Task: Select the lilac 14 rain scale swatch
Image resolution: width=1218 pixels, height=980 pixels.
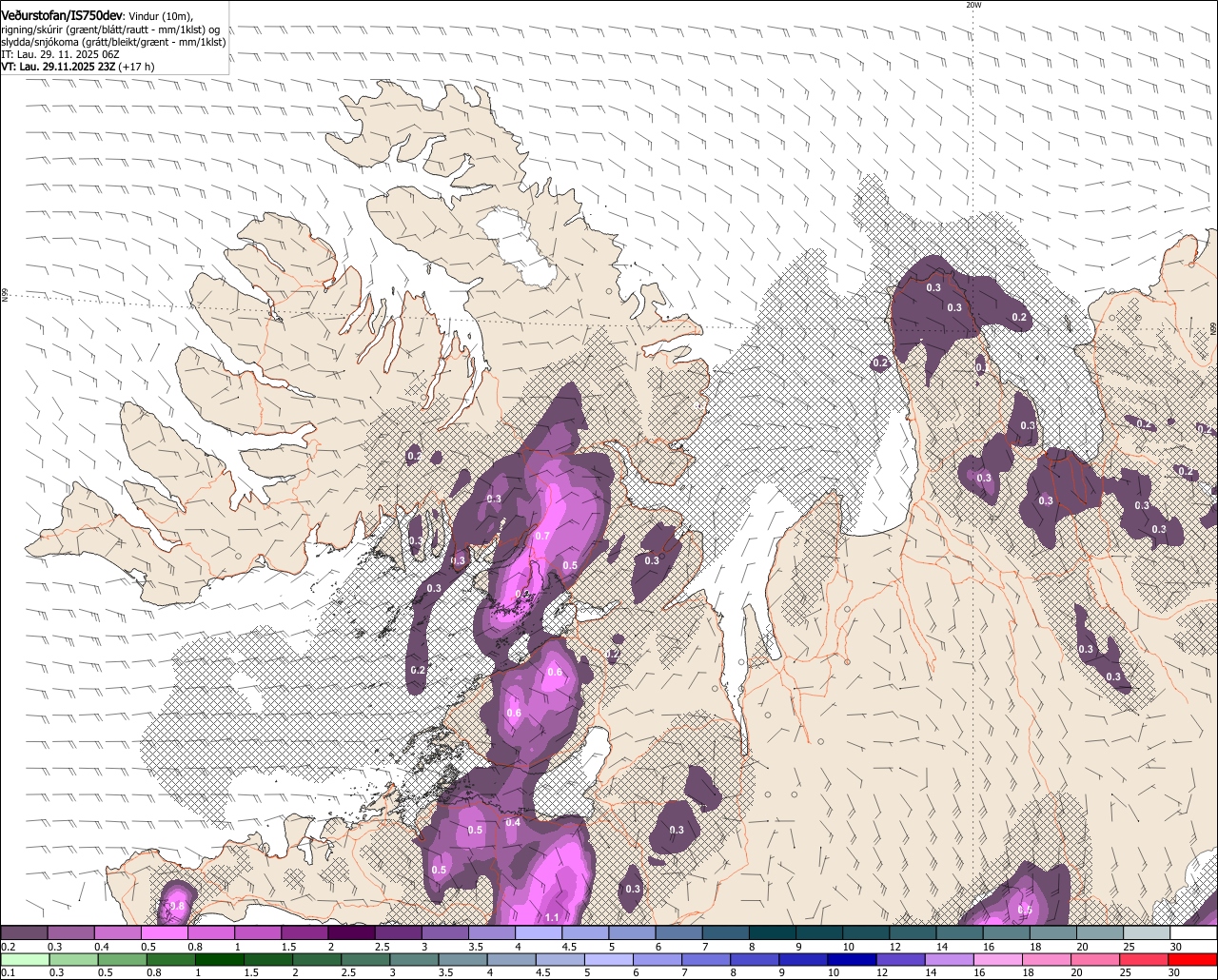Action: pos(950,959)
